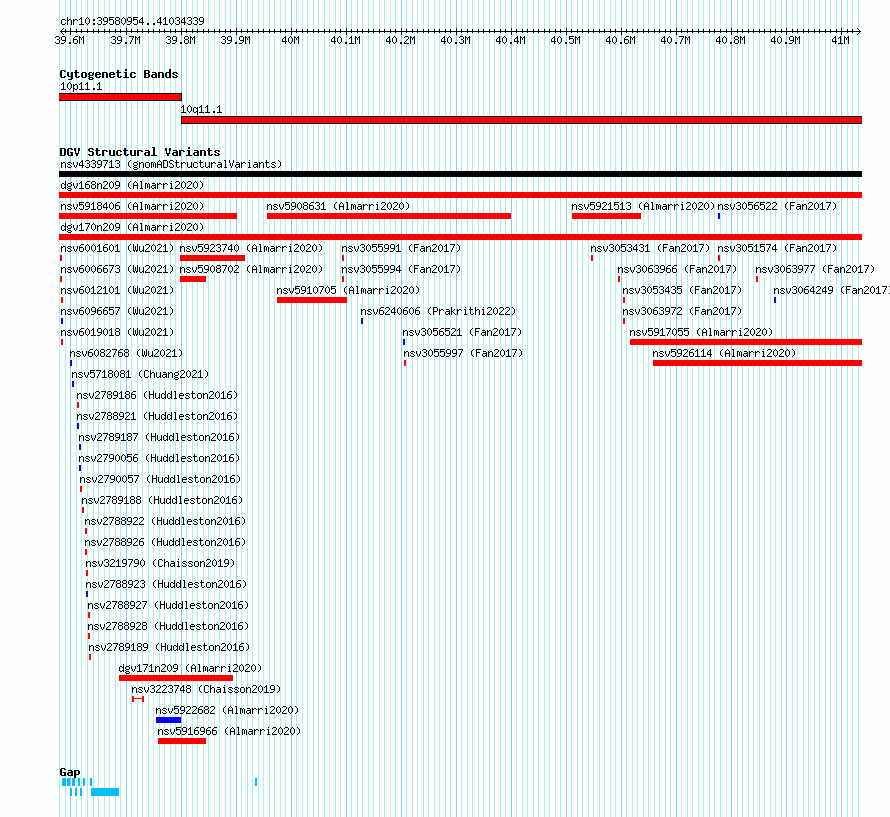Select the black nsv4339713 variant bar
The image size is (890, 817).
coord(460,174)
